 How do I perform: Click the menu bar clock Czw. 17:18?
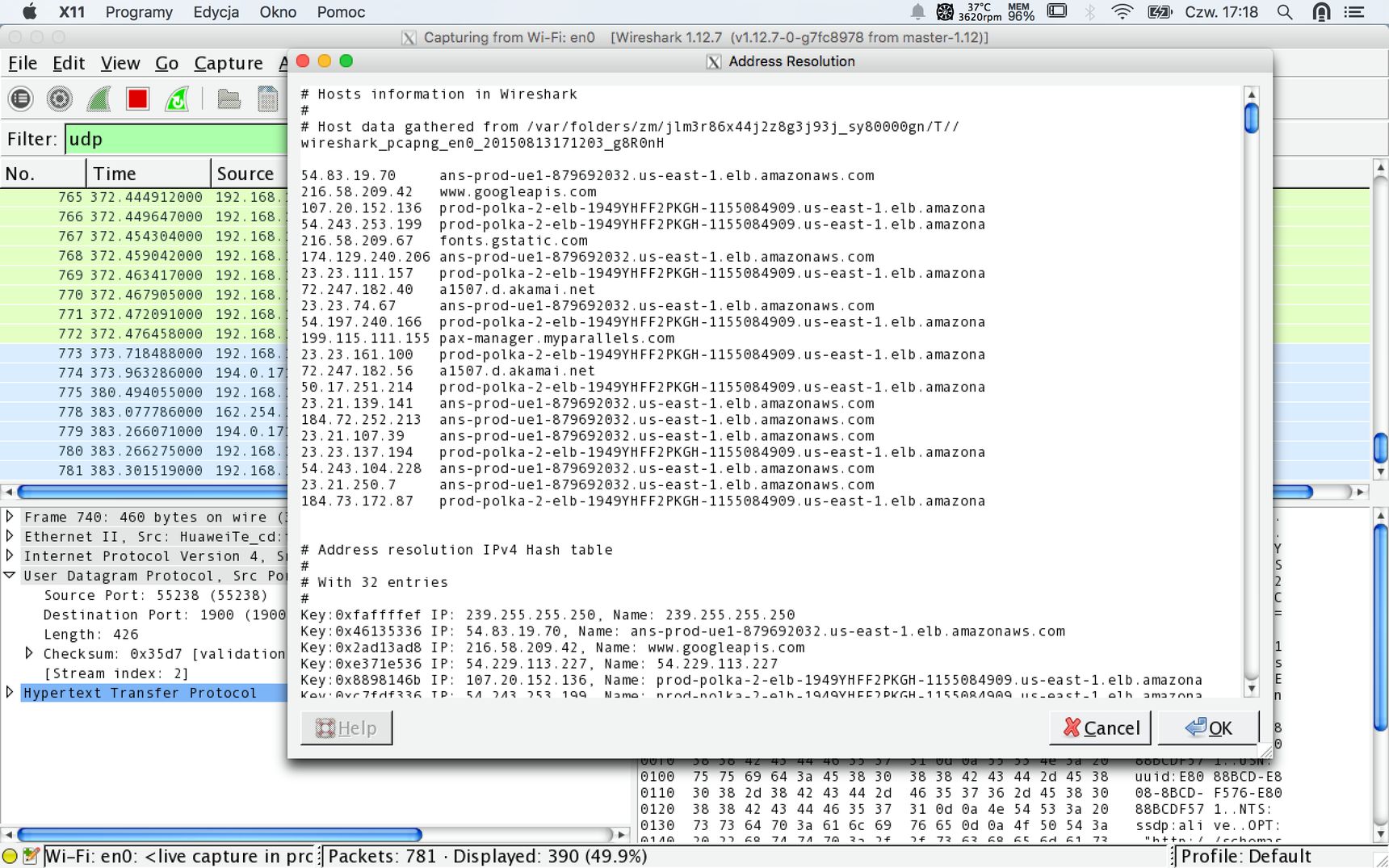click(x=1221, y=12)
